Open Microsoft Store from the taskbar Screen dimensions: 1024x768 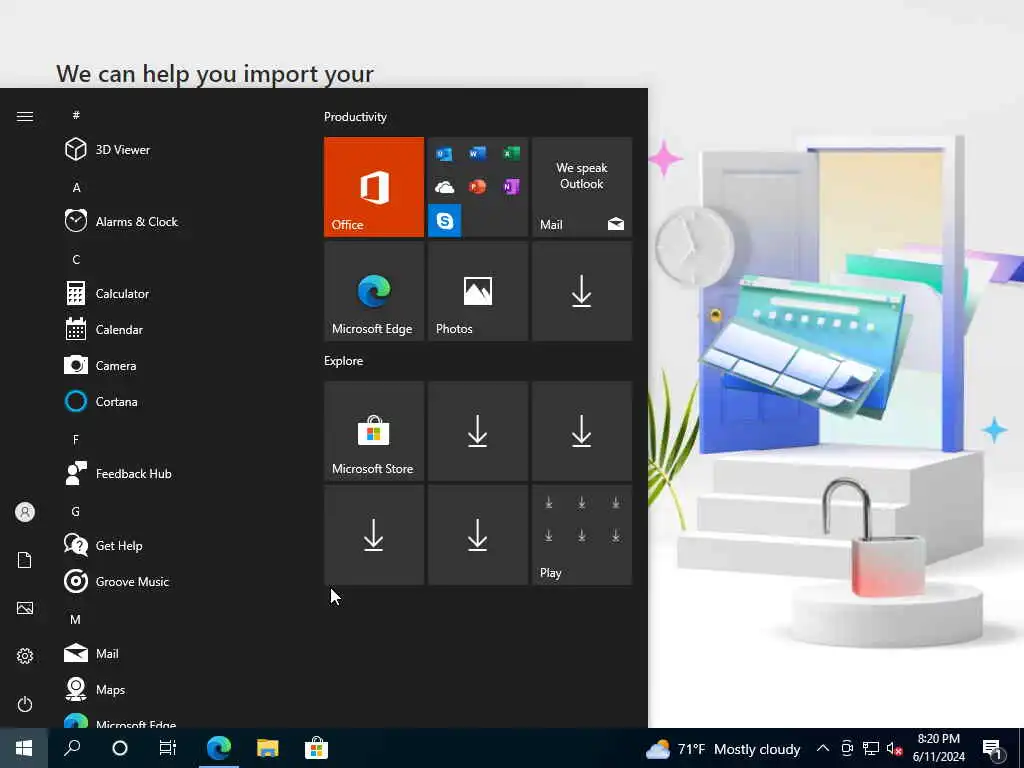click(316, 748)
